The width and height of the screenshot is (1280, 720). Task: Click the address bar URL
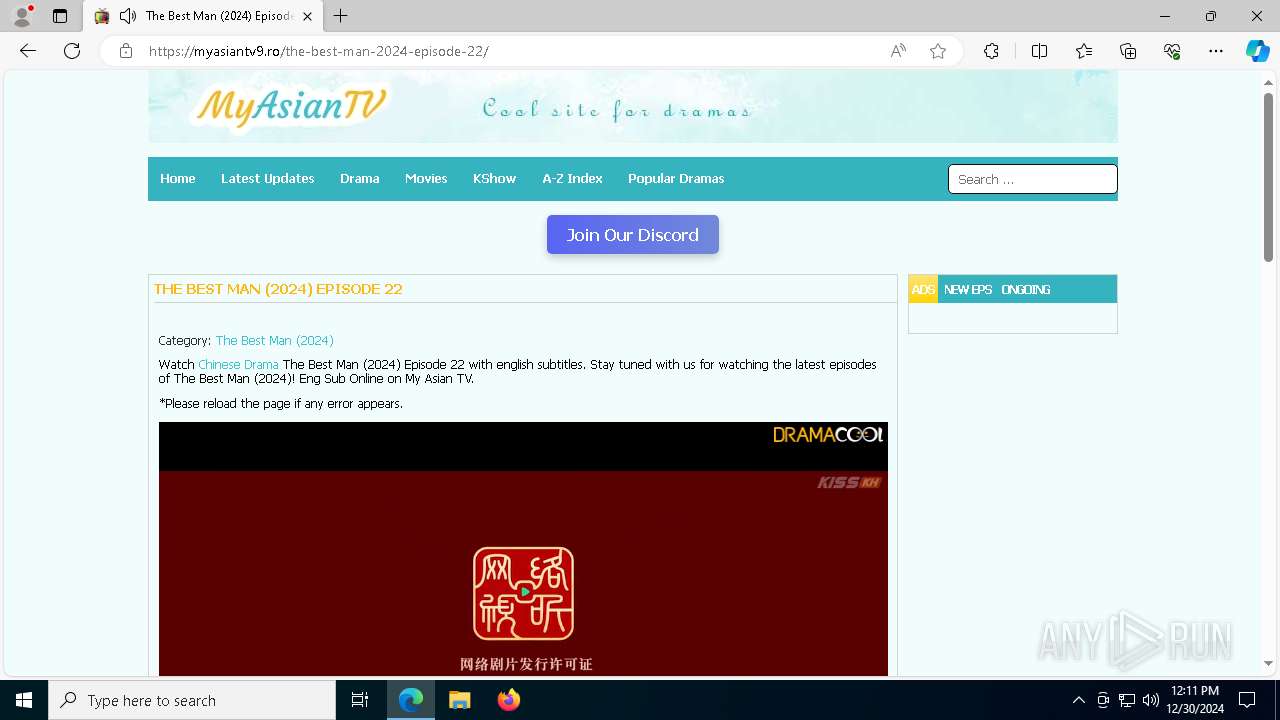[x=319, y=51]
